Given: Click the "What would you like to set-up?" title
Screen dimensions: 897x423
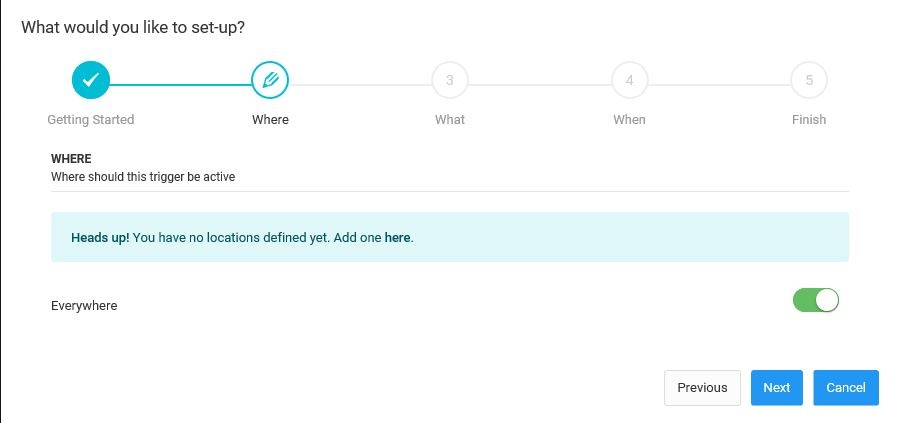Looking at the screenshot, I should tap(133, 27).
